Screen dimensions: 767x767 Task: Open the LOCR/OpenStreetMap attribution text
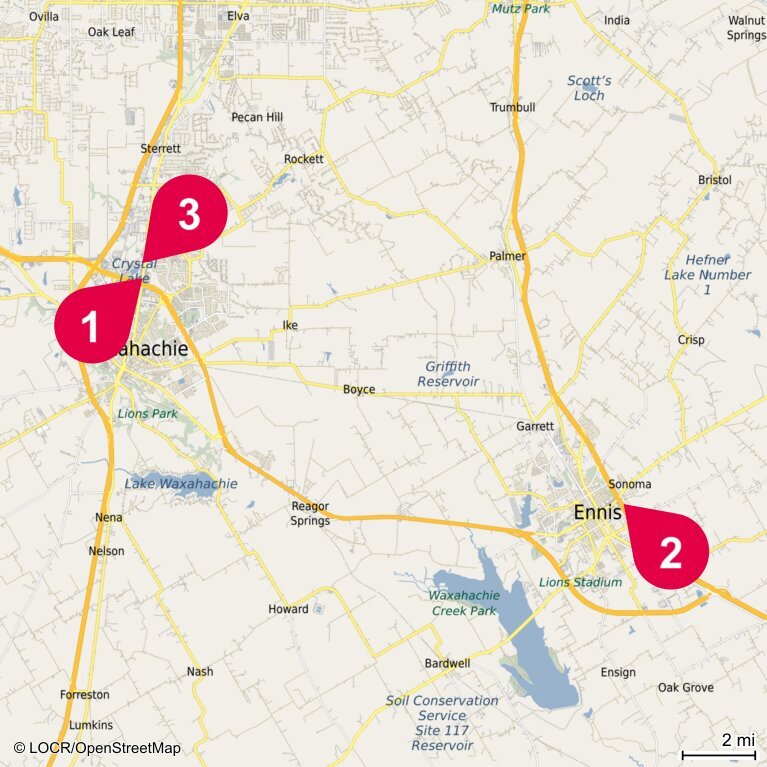coord(98,748)
